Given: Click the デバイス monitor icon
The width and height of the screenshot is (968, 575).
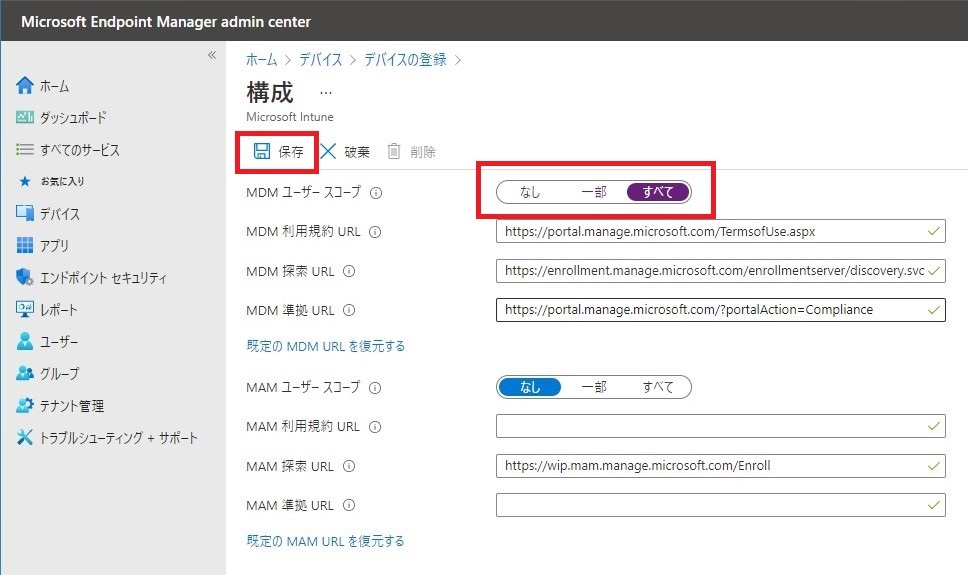Looking at the screenshot, I should [25, 213].
